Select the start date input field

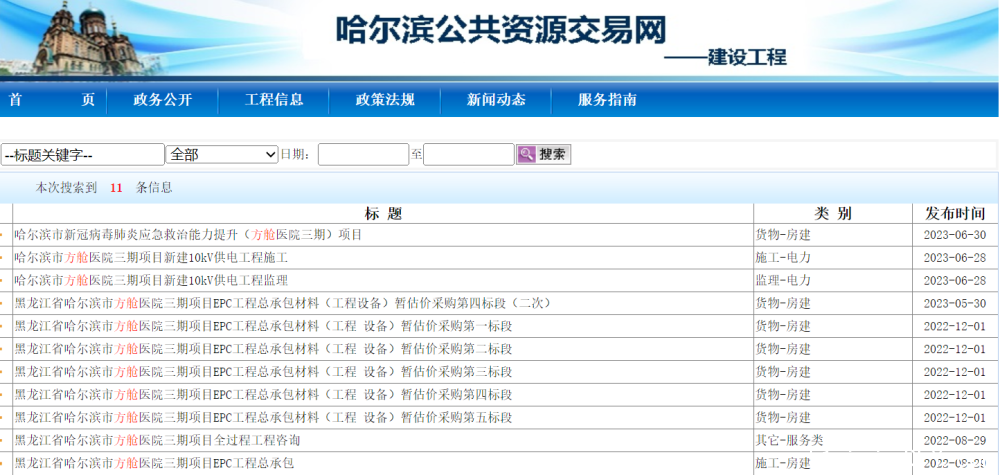[x=364, y=154]
